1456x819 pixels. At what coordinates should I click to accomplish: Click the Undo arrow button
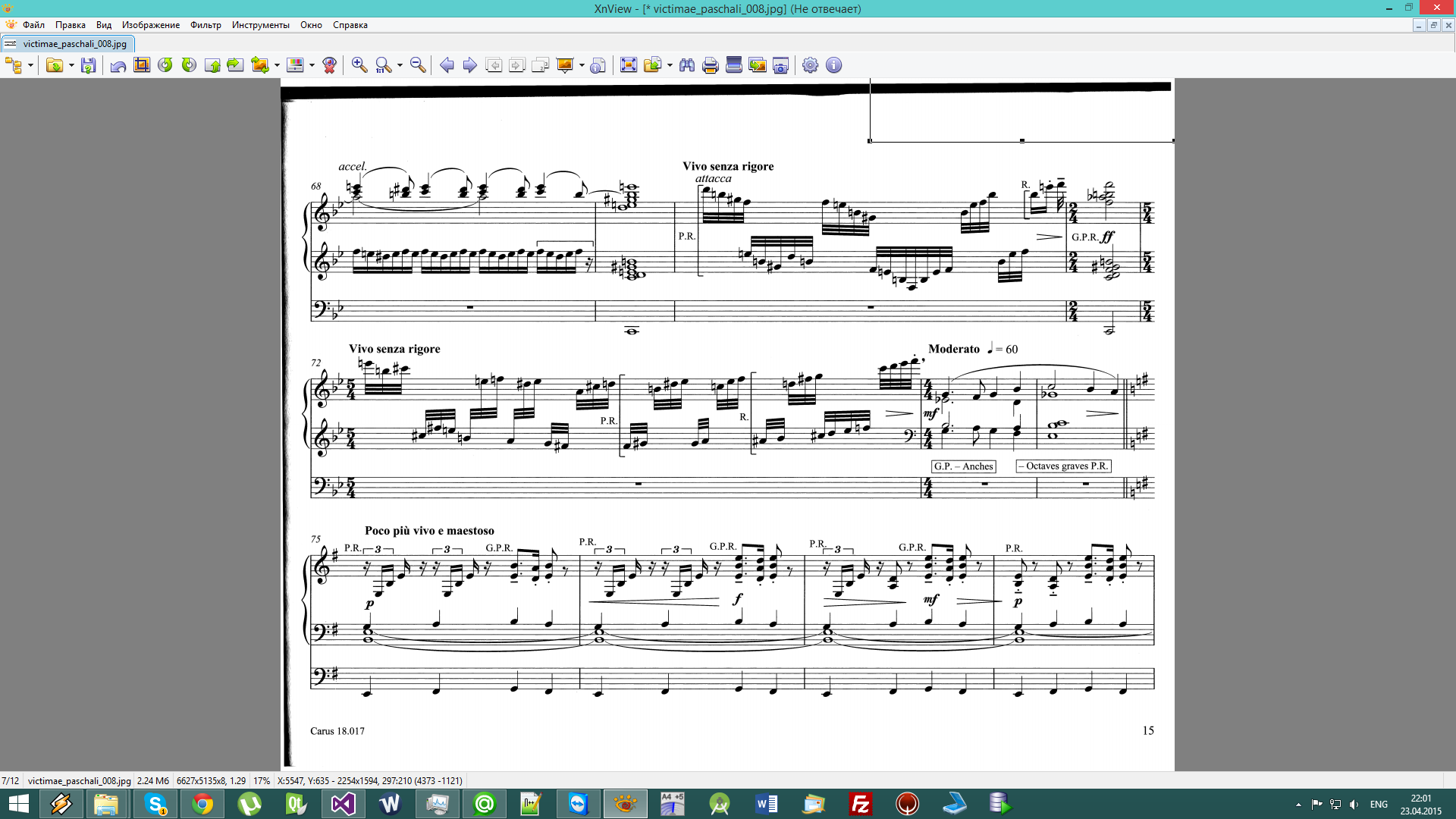tap(118, 66)
